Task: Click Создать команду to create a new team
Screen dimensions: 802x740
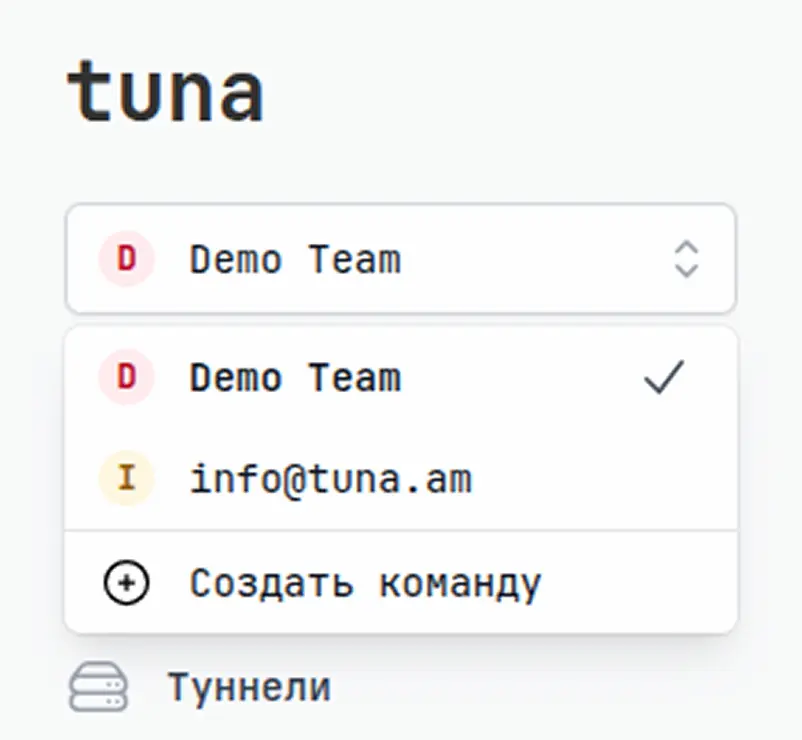Action: (364, 581)
